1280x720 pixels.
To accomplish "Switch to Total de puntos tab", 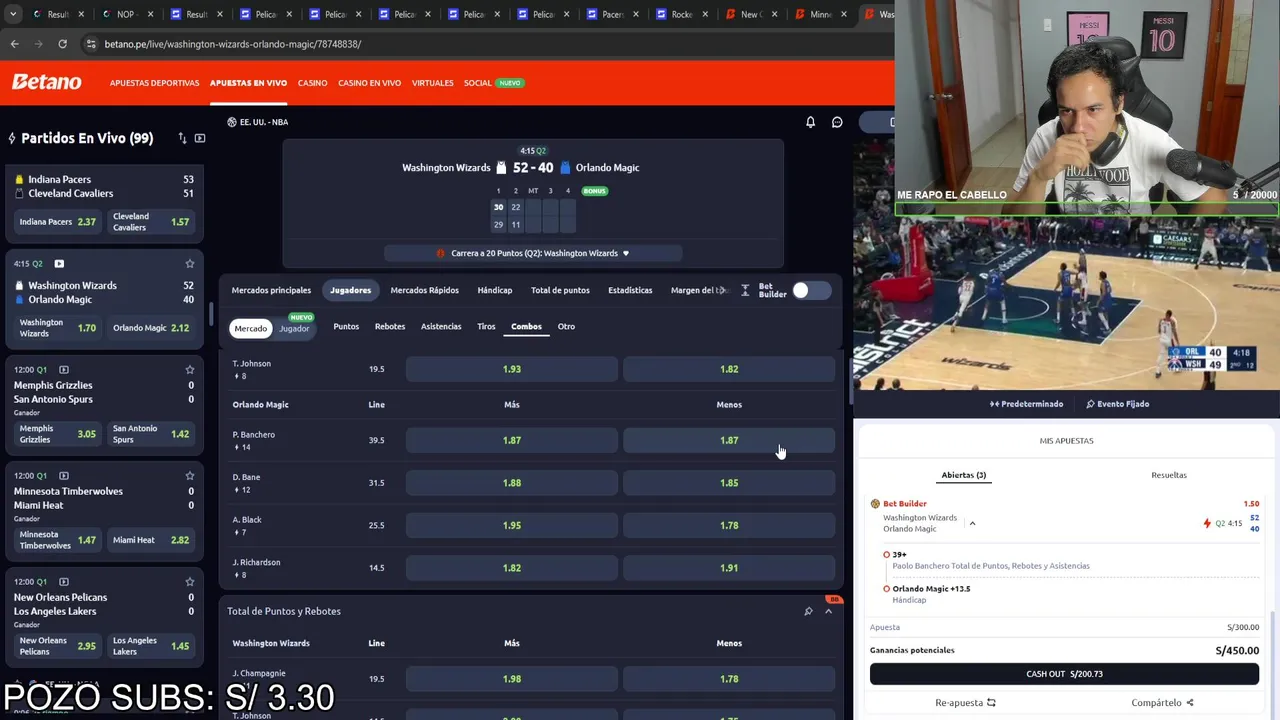I will (x=560, y=290).
